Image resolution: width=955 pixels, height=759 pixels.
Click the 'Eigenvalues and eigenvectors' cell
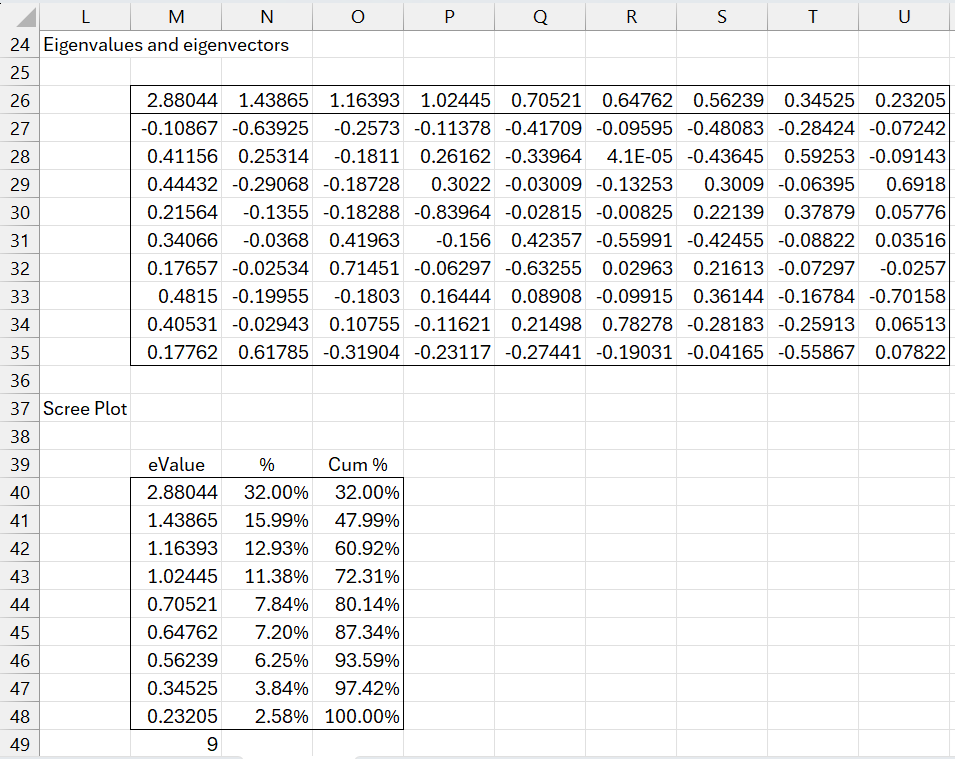[x=165, y=45]
